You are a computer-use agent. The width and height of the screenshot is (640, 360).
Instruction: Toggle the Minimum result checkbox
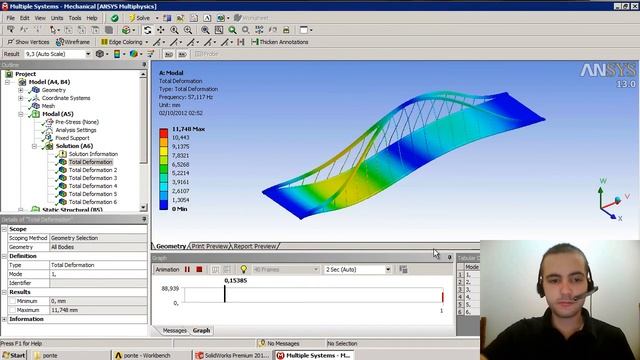tap(13, 301)
